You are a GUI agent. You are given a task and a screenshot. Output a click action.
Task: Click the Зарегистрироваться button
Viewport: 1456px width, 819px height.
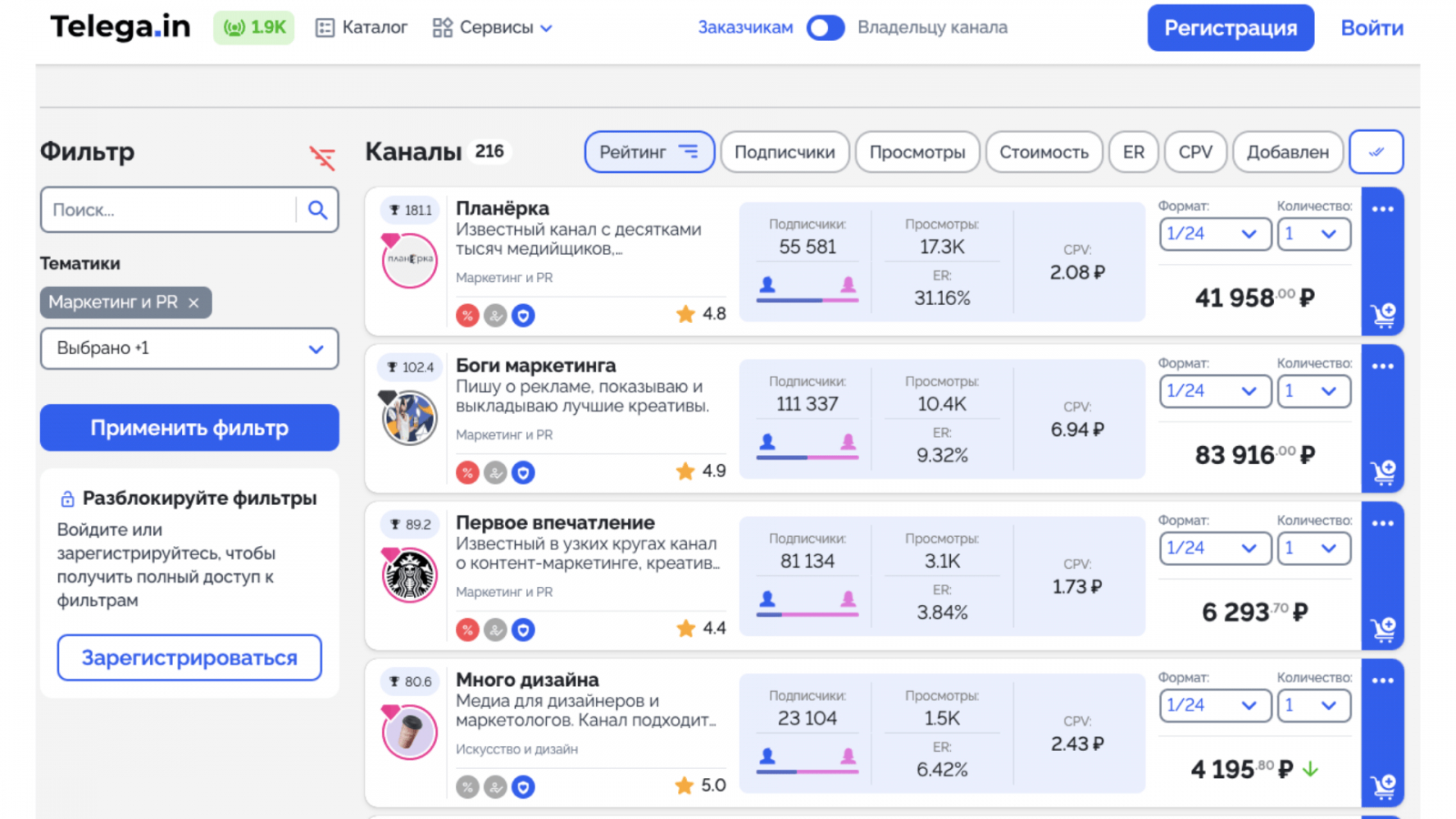tap(189, 658)
